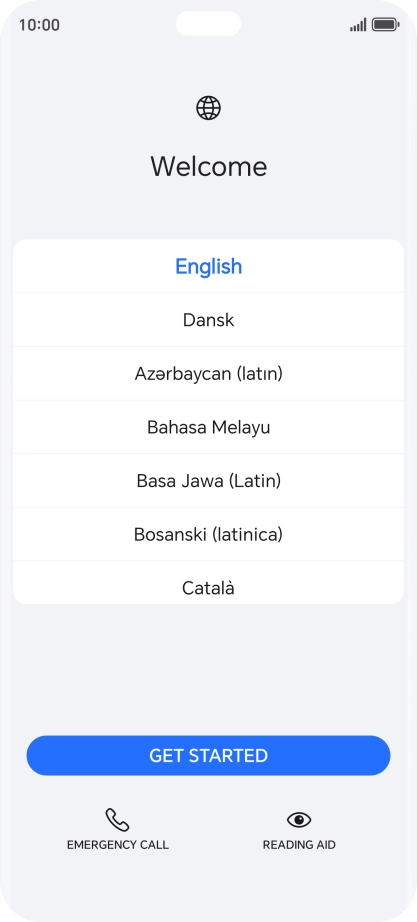Tap the clock showing 10:00
The height and width of the screenshot is (922, 417).
(x=39, y=25)
